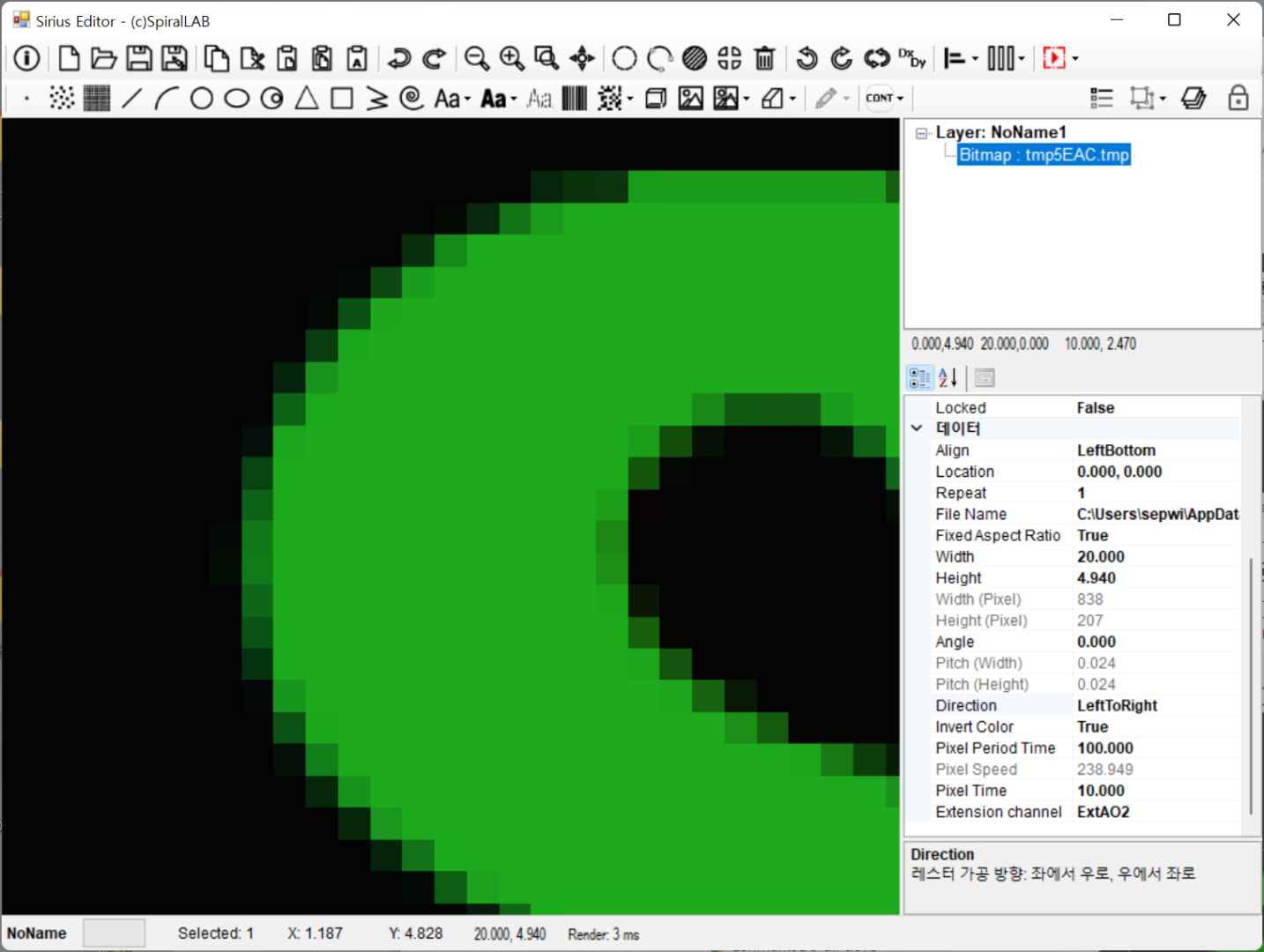Collapse the Layer: NoName1 tree node
Viewport: 1264px width, 952px height.
pos(922,134)
